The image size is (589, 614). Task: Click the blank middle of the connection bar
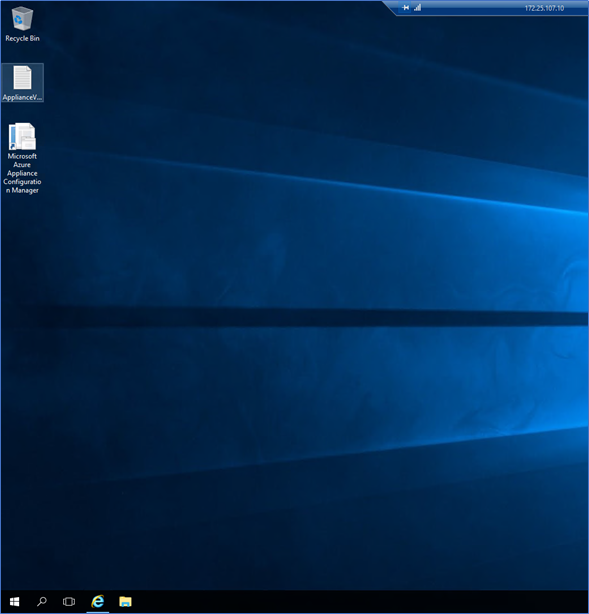(472, 8)
